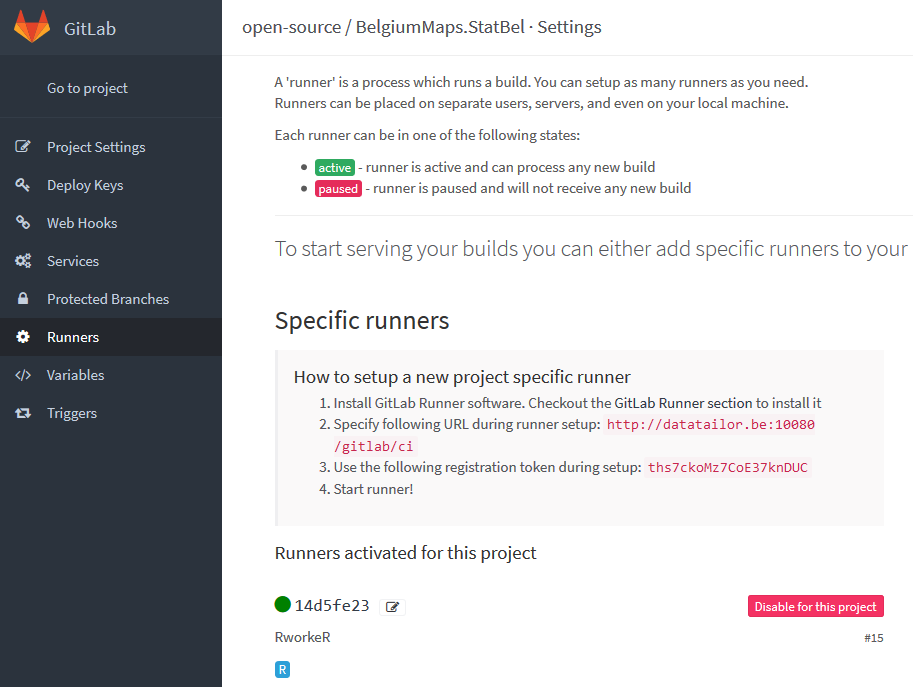This screenshot has width=913, height=687.
Task: Open the GitLab Runner section link
Action: (x=683, y=403)
